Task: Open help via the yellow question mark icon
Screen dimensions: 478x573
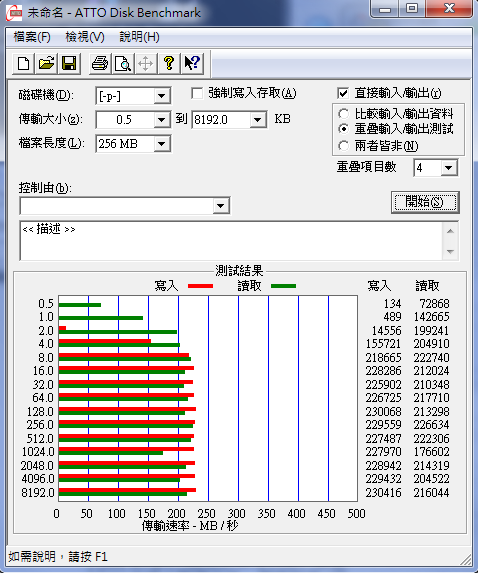Action: [168, 64]
